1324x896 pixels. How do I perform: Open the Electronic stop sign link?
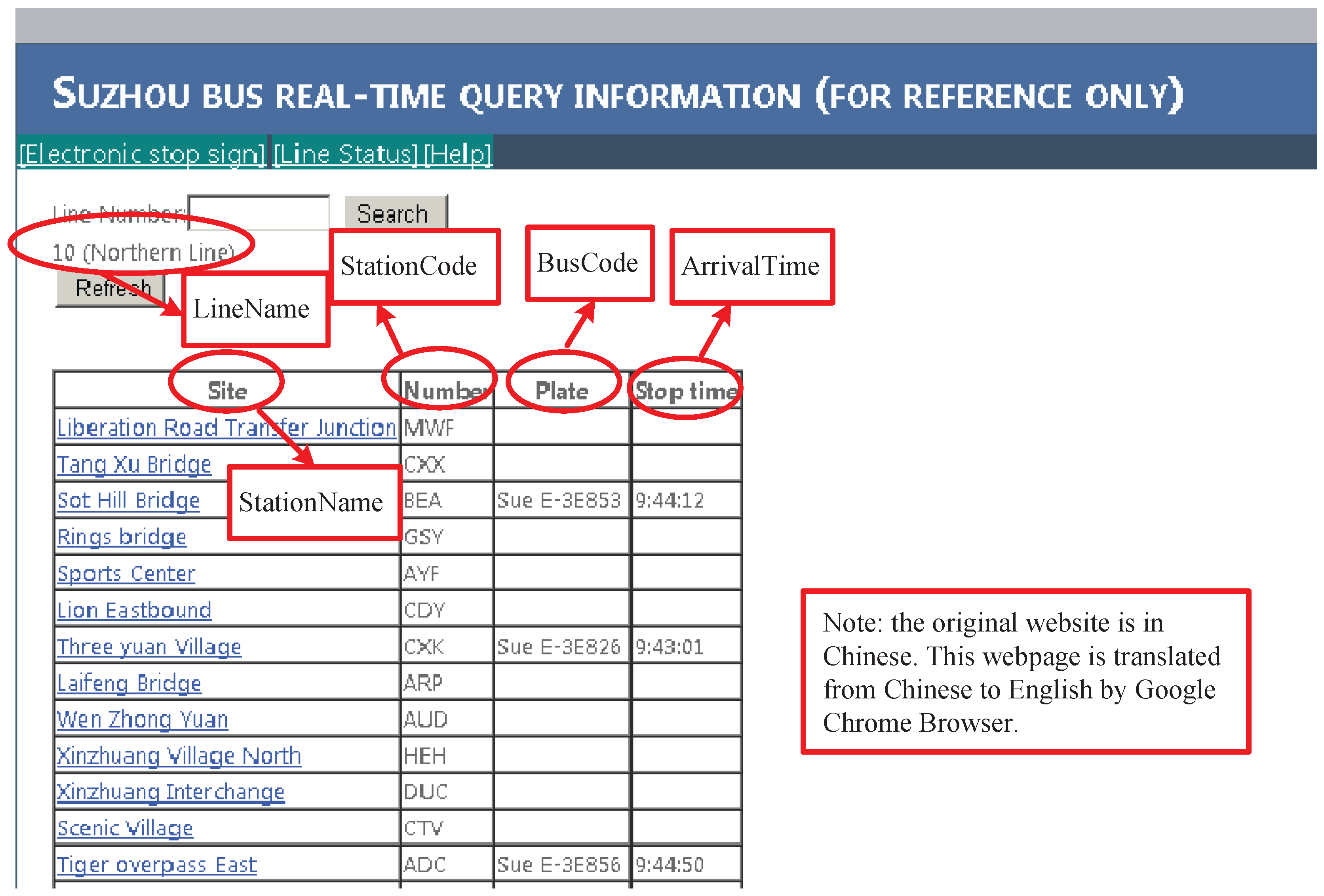point(142,154)
